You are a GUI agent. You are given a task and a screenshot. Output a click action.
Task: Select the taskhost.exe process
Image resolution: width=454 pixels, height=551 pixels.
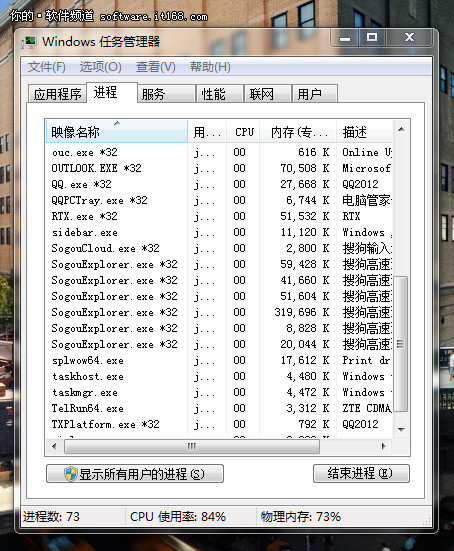(x=219, y=376)
